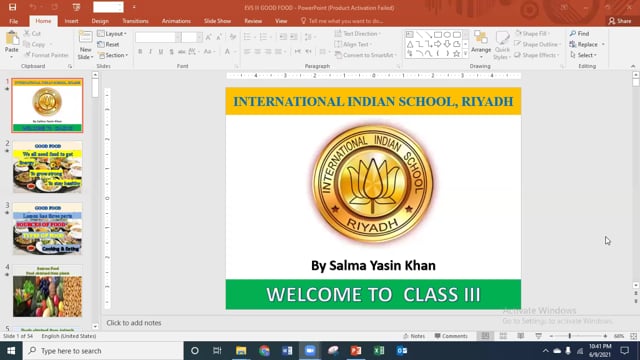
Task: Toggle Bold formatting
Action: click(140, 51)
